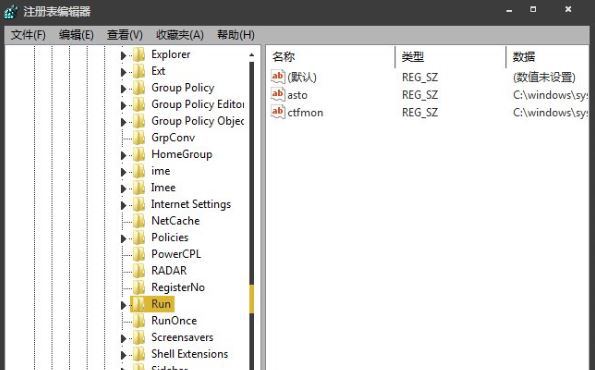This screenshot has width=595, height=370.
Task: Open the 收藏夹(A) menu
Action: [x=180, y=35]
